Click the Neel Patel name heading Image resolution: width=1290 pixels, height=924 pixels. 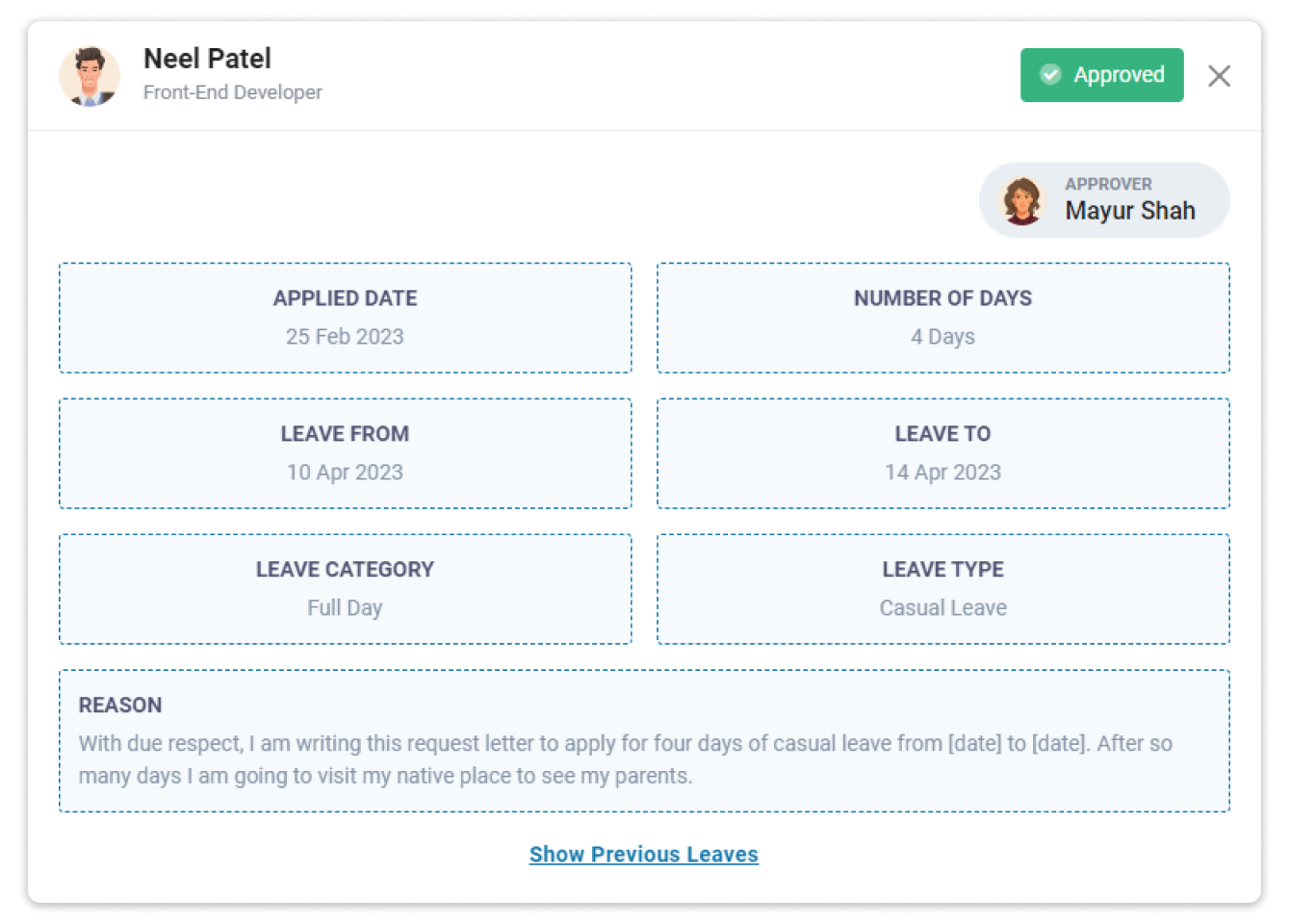(x=207, y=59)
